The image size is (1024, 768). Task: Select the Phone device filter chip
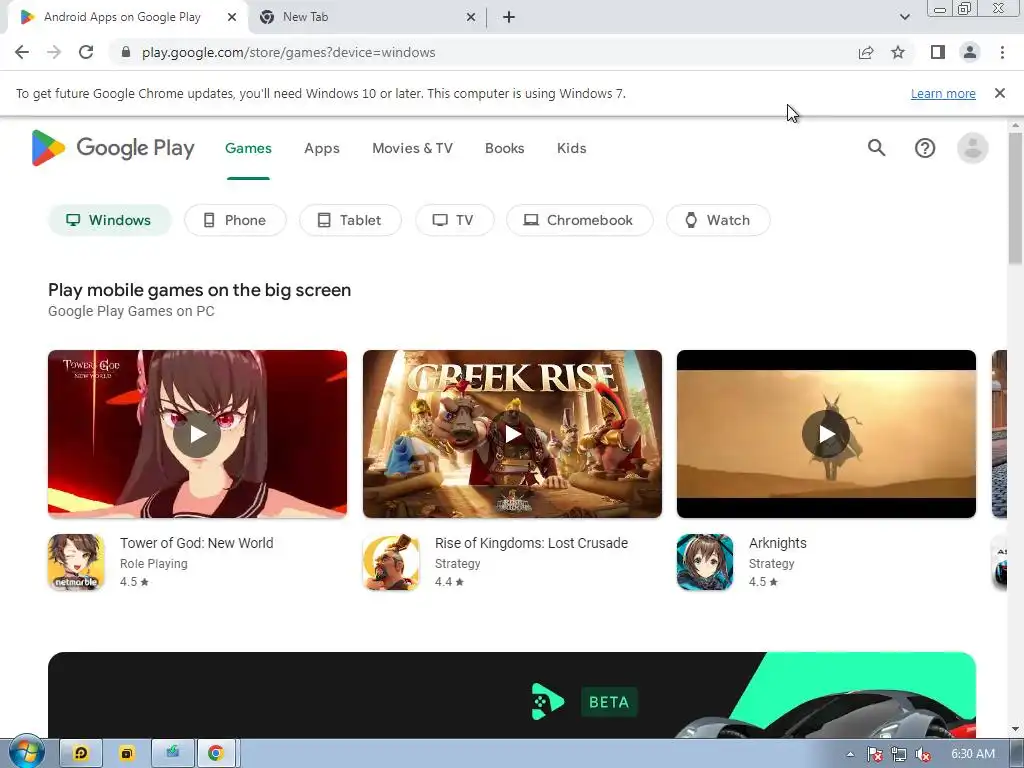[x=235, y=220]
